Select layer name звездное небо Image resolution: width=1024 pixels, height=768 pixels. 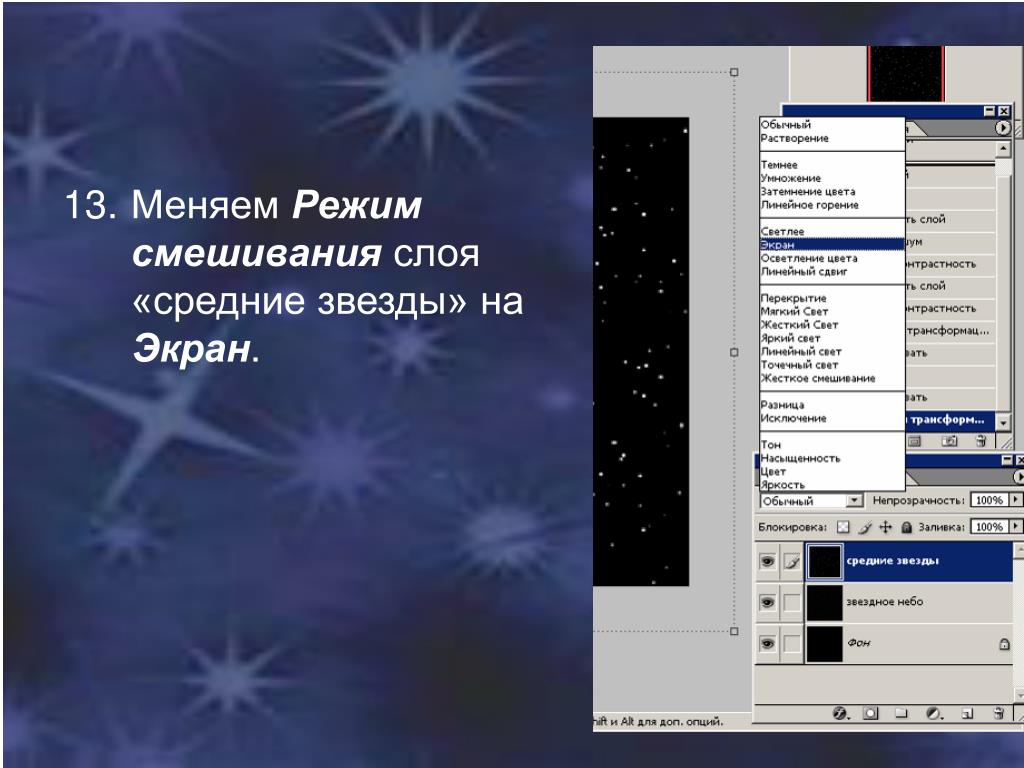click(x=884, y=601)
